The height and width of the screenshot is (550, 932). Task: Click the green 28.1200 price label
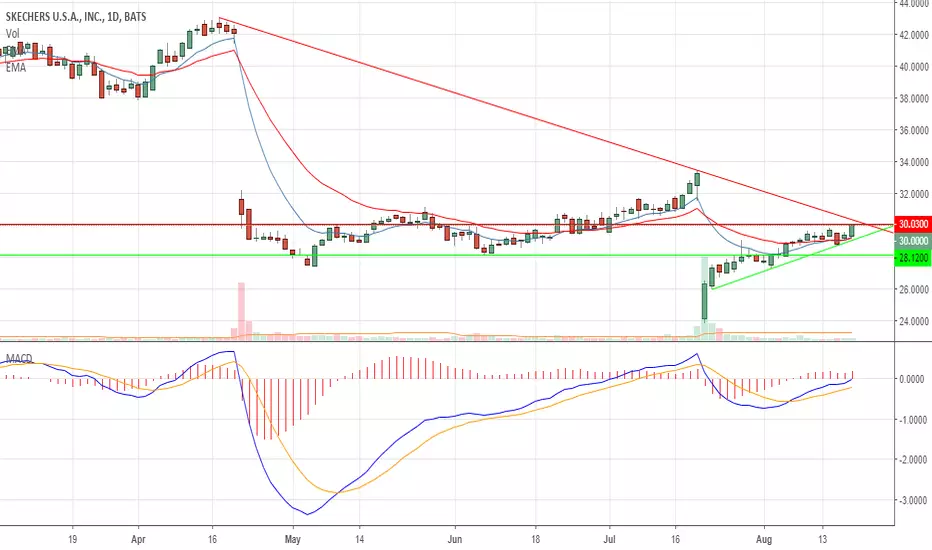(x=913, y=258)
